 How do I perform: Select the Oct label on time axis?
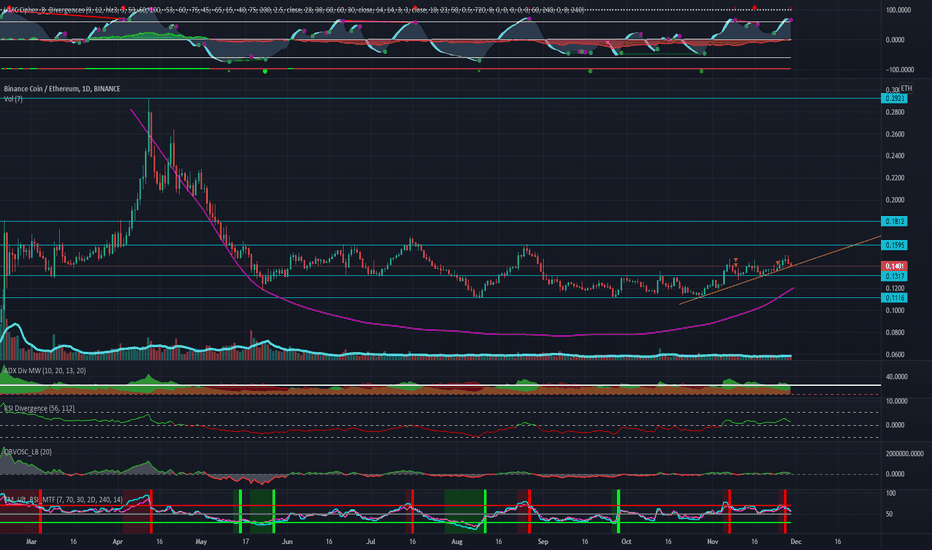[626, 542]
